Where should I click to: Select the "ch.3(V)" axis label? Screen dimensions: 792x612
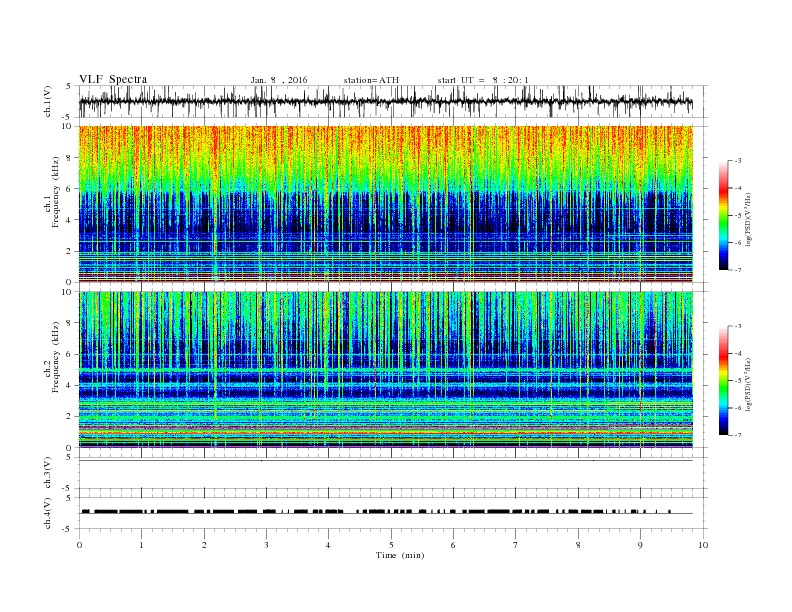click(x=48, y=473)
